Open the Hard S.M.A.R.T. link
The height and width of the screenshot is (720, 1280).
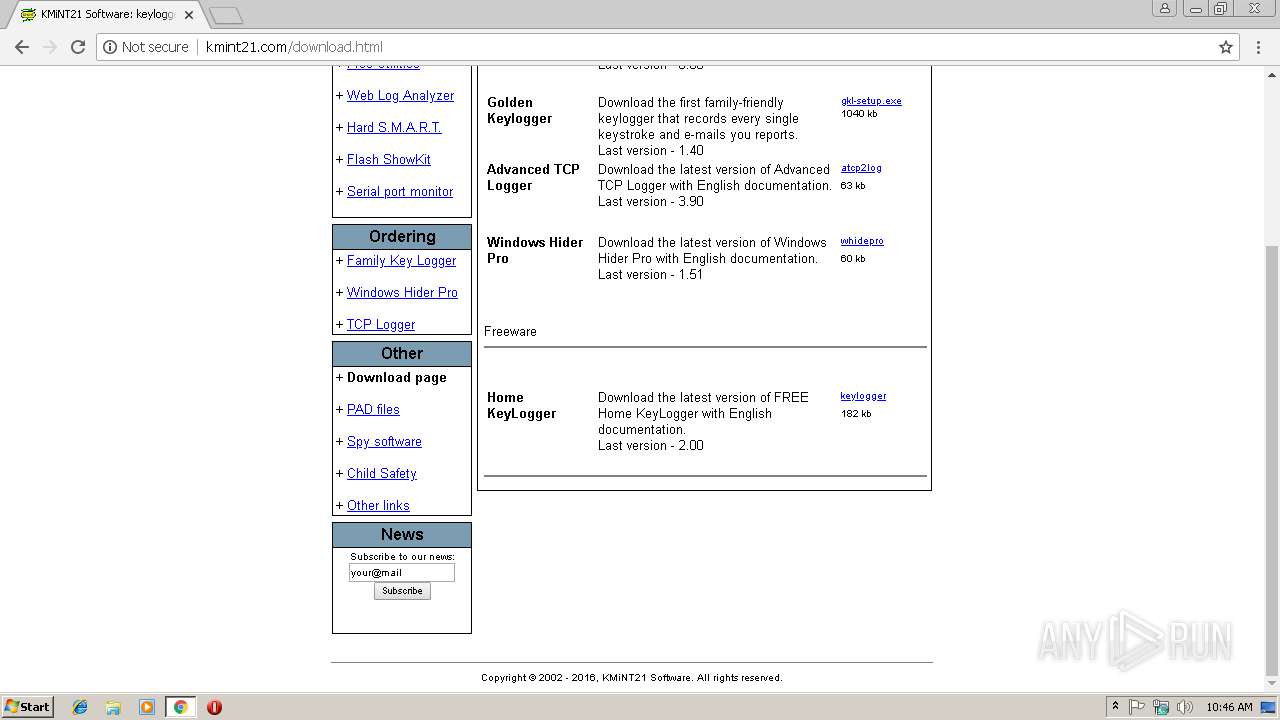pos(394,128)
